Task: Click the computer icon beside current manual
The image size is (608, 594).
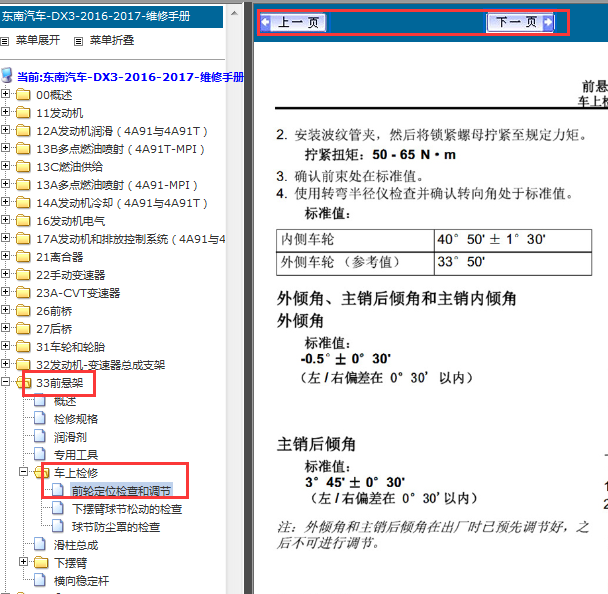Action: click(7, 75)
